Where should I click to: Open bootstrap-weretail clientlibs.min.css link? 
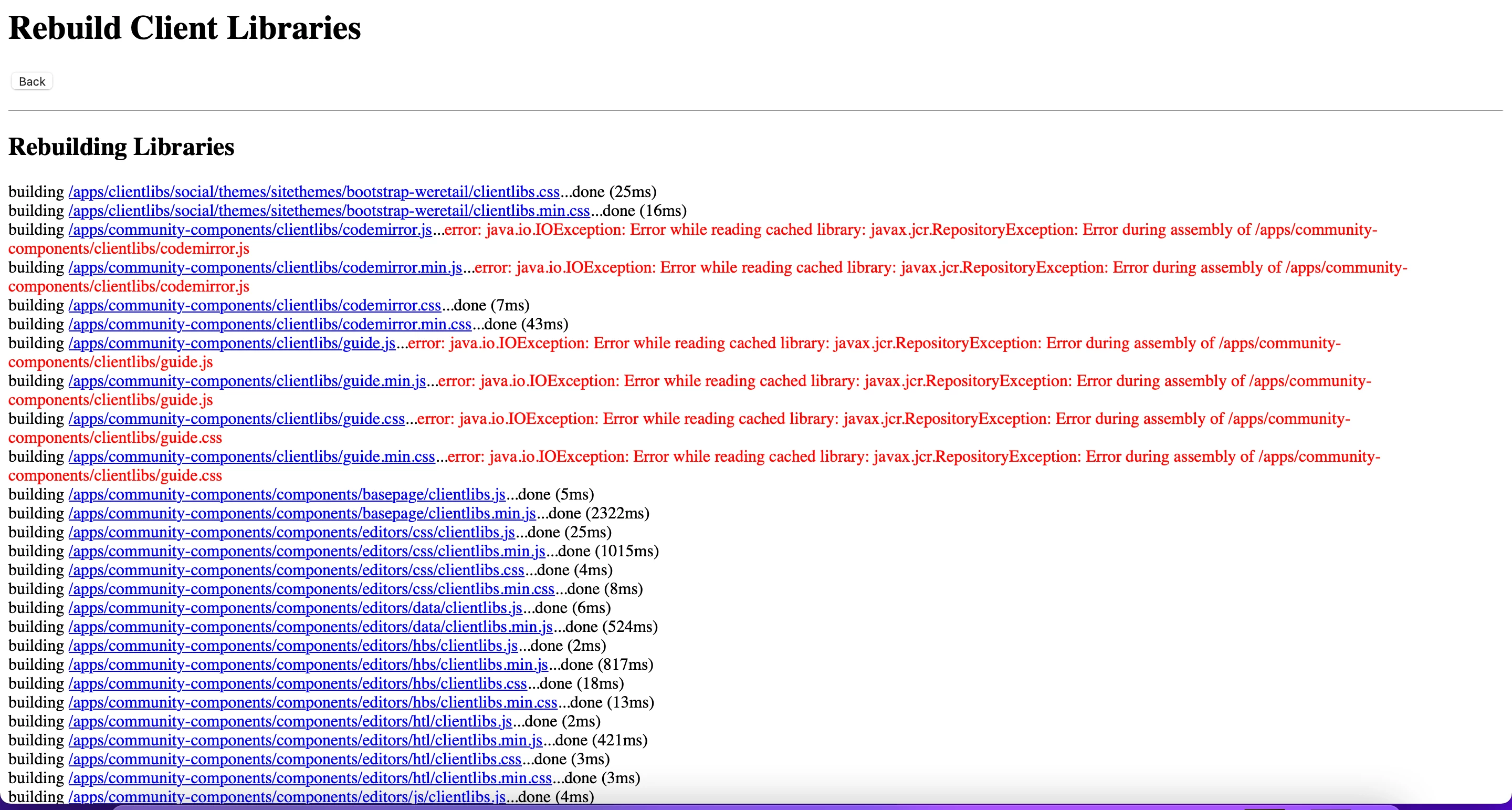click(329, 211)
